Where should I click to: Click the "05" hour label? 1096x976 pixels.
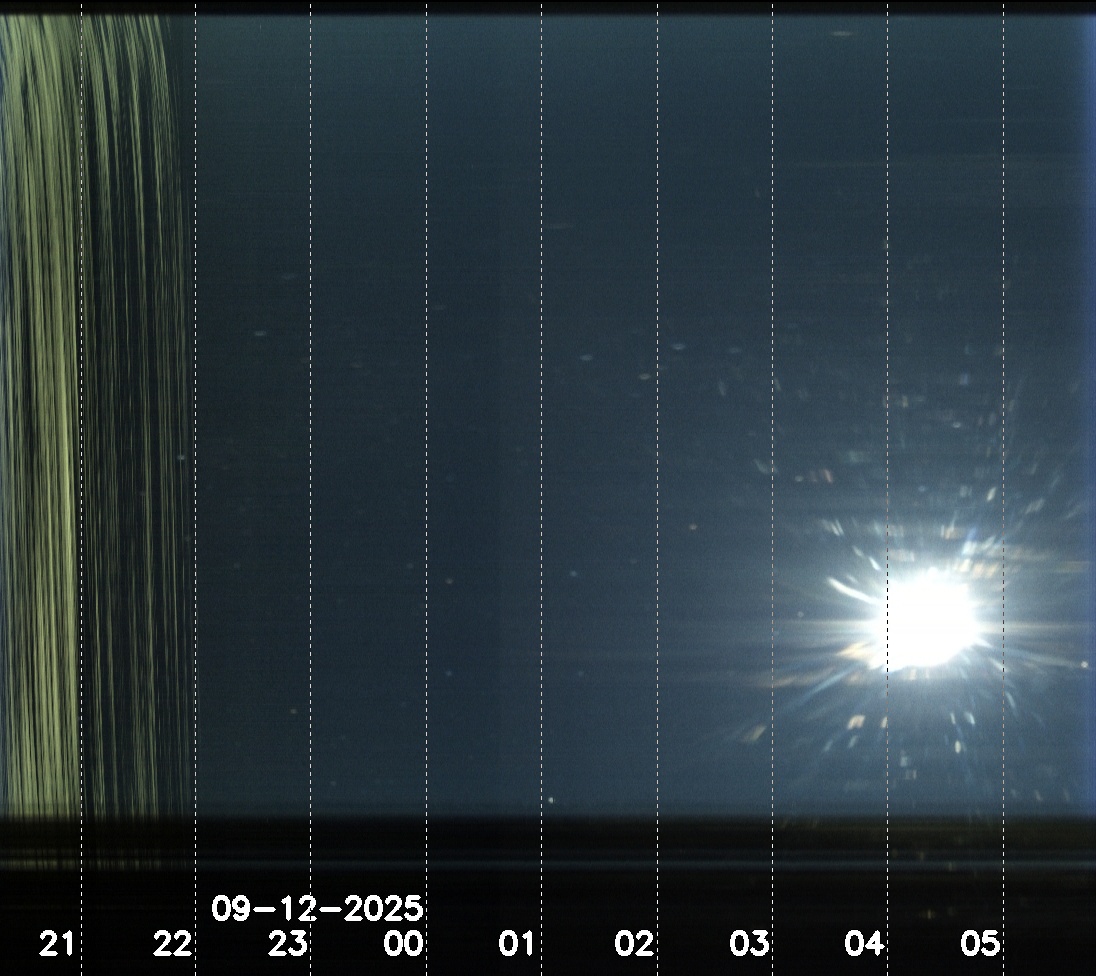point(980,943)
